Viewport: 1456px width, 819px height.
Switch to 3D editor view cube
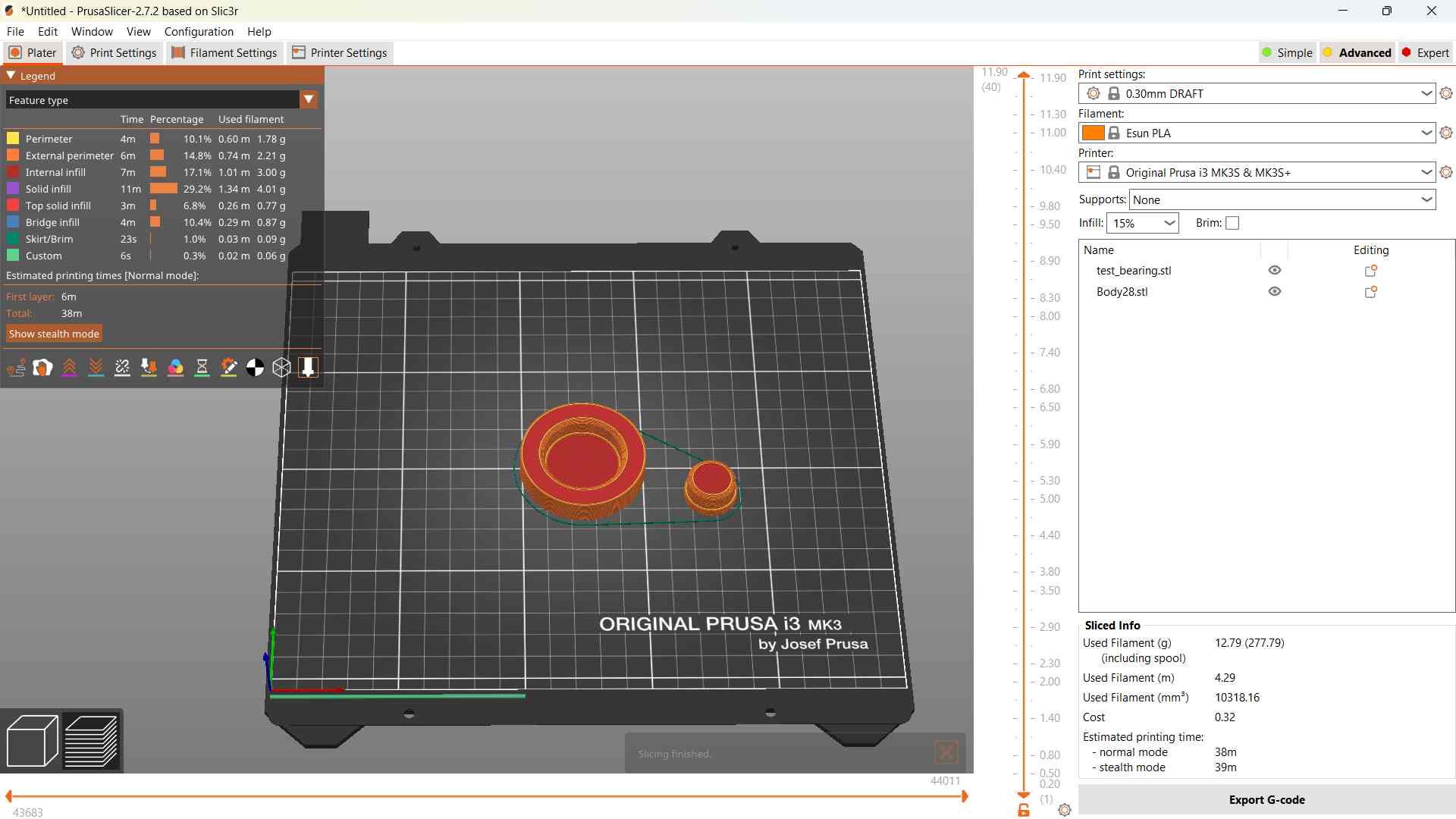pyautogui.click(x=32, y=741)
